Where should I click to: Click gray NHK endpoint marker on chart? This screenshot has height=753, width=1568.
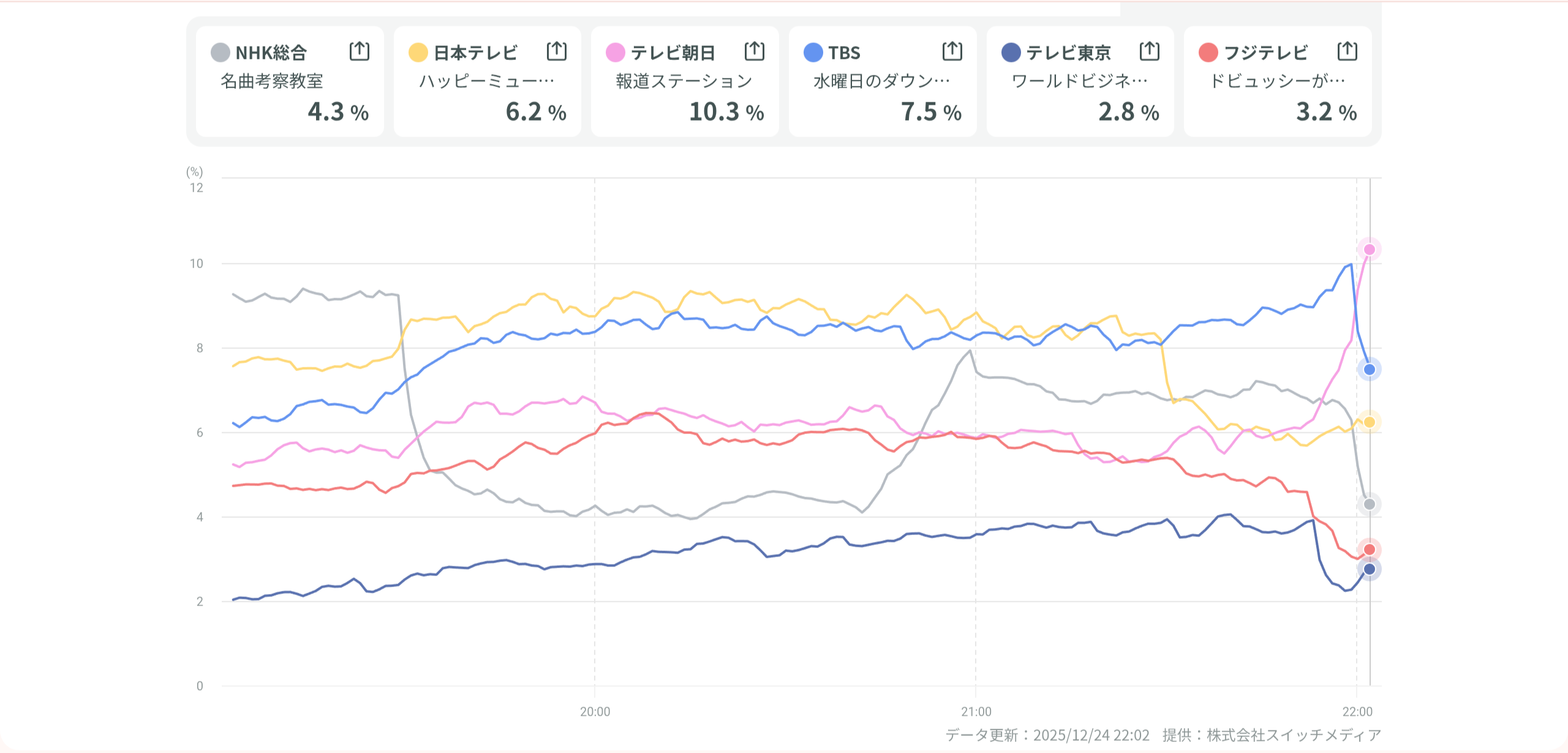[1370, 504]
